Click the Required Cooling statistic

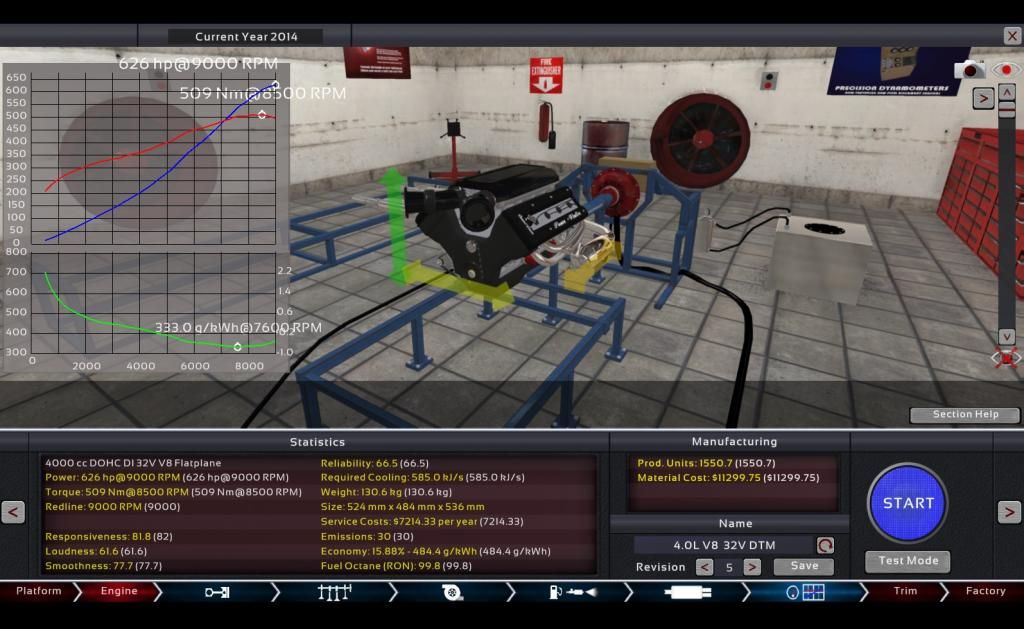(x=422, y=477)
